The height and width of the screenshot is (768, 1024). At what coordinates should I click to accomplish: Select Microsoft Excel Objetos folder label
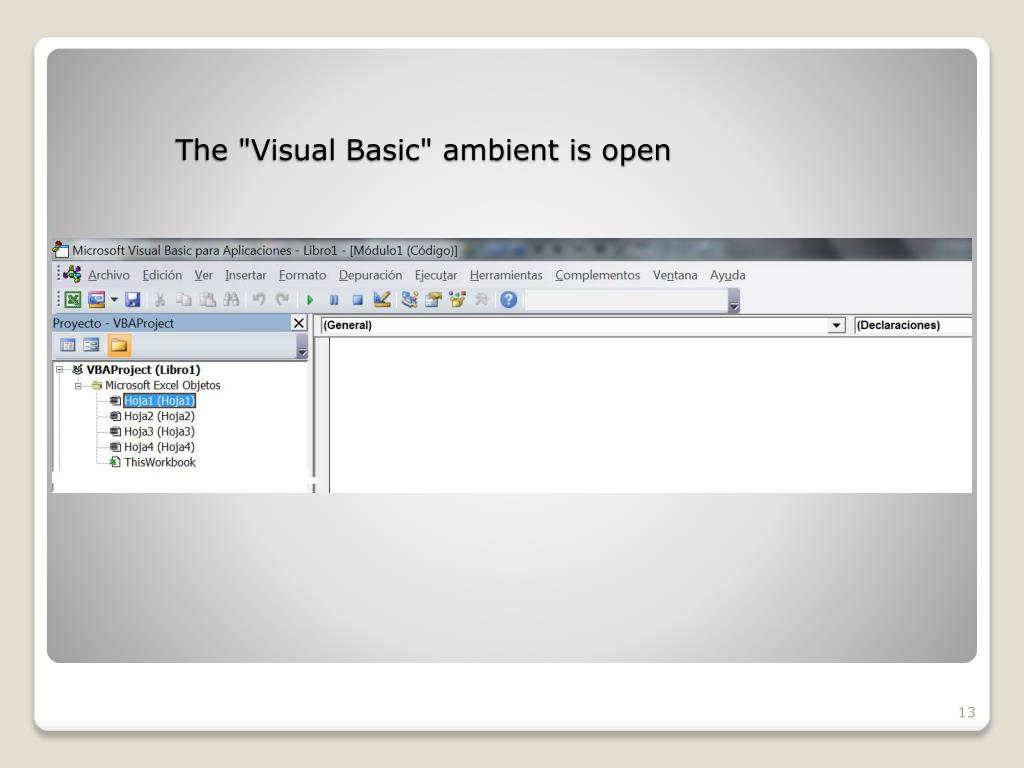(x=163, y=385)
